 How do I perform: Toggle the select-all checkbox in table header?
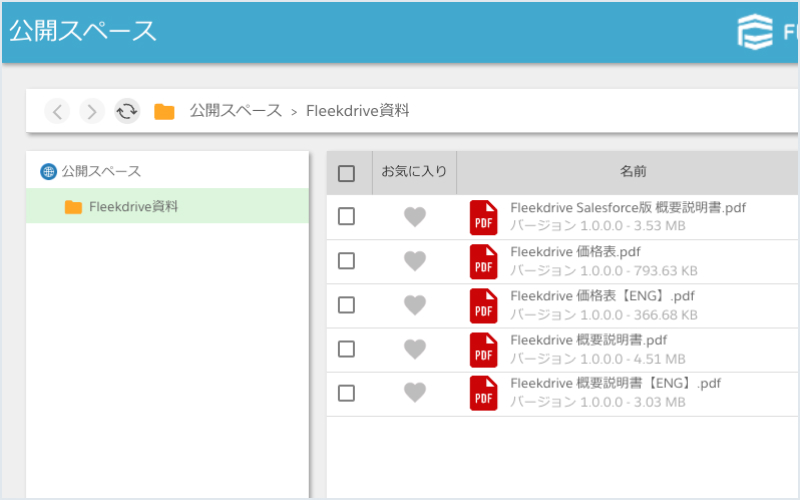point(346,173)
